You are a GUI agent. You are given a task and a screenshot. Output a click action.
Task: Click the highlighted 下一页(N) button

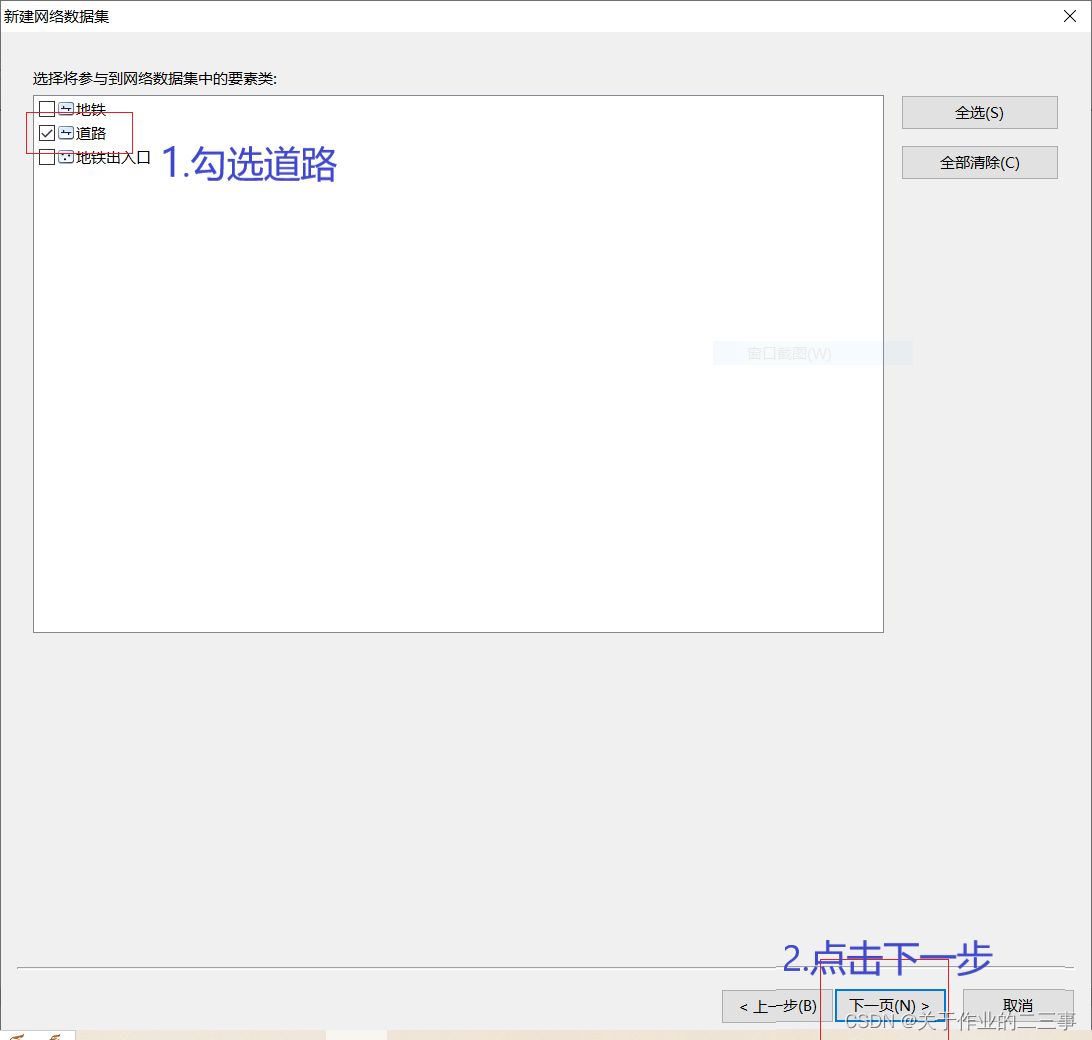889,1006
